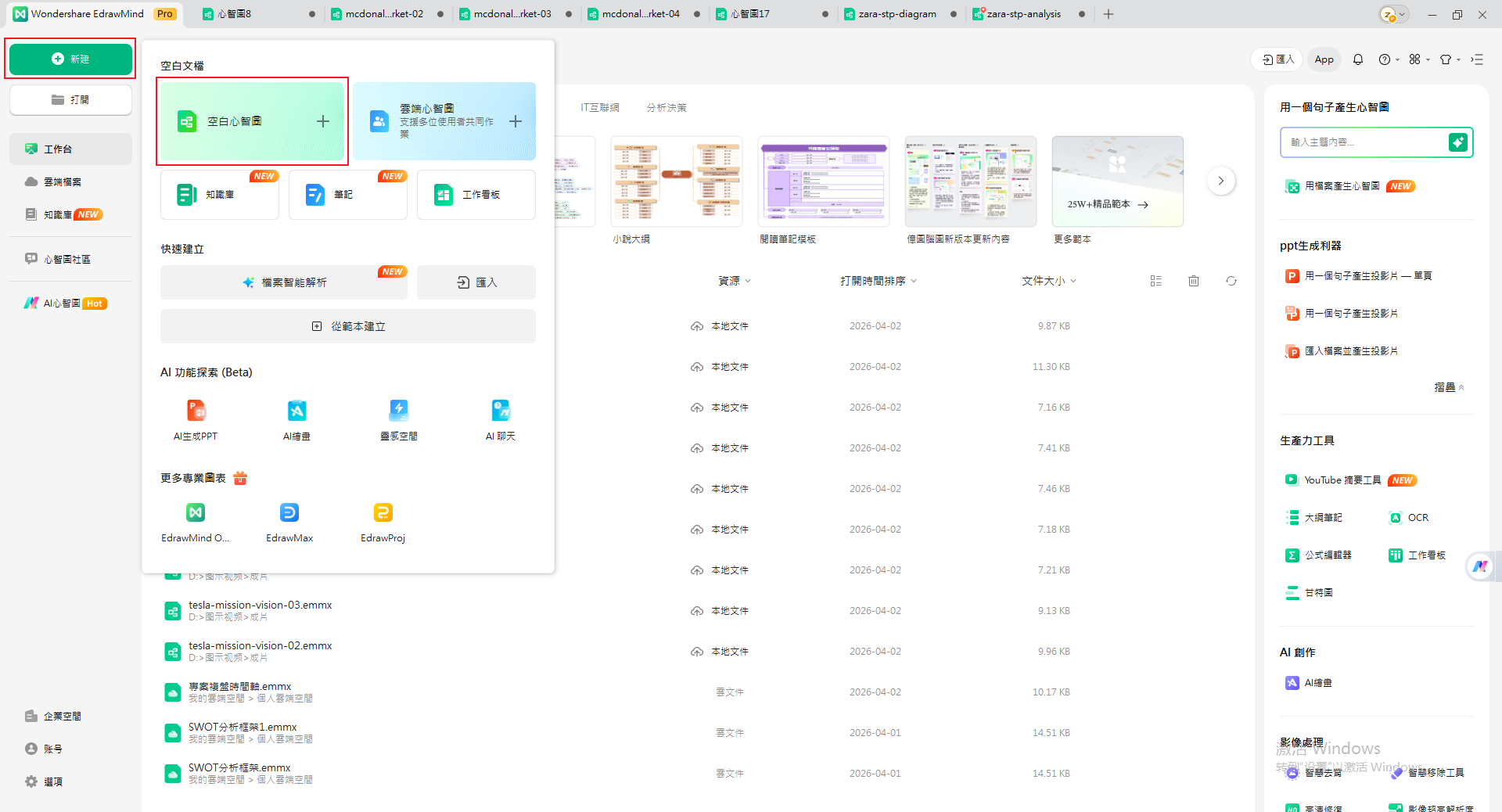Toggle the list view layout icon

point(1156,281)
